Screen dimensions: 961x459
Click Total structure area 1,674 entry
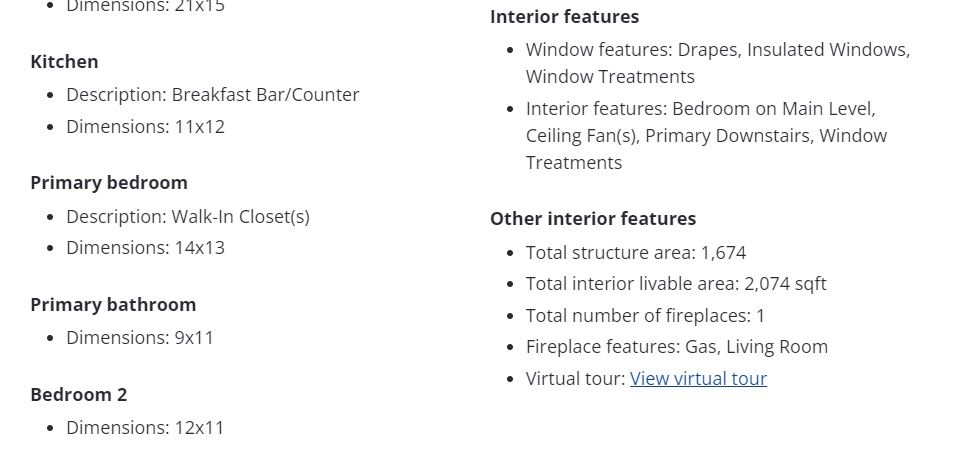635,253
